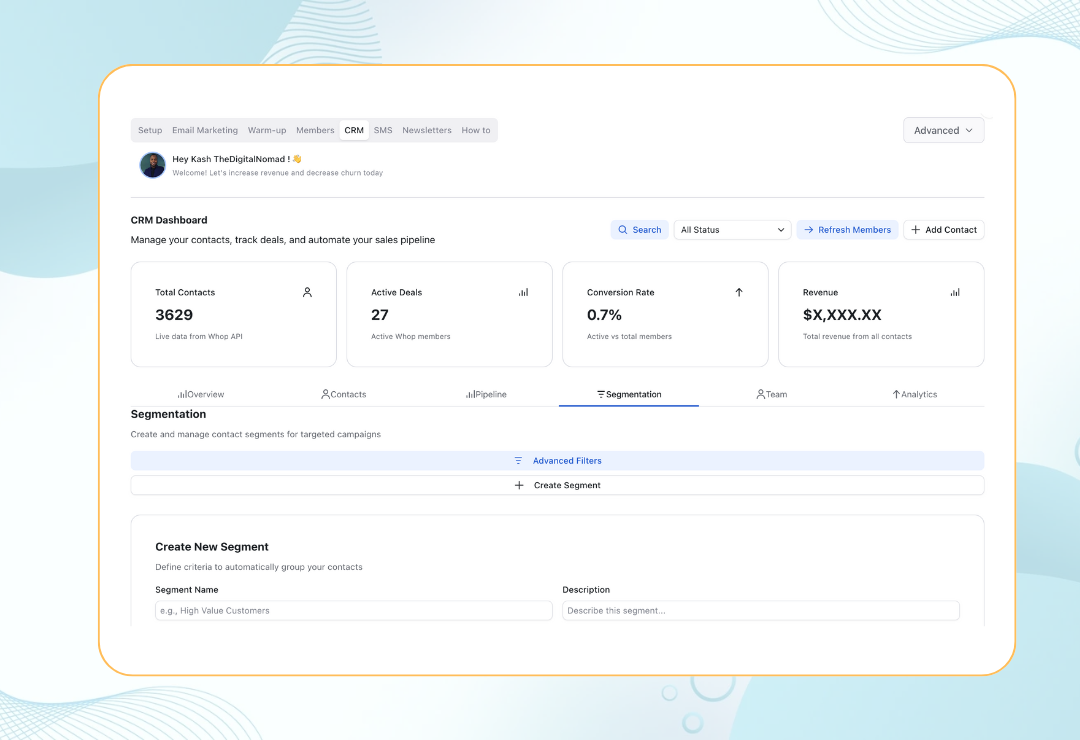Open the Advanced dropdown

(x=942, y=130)
